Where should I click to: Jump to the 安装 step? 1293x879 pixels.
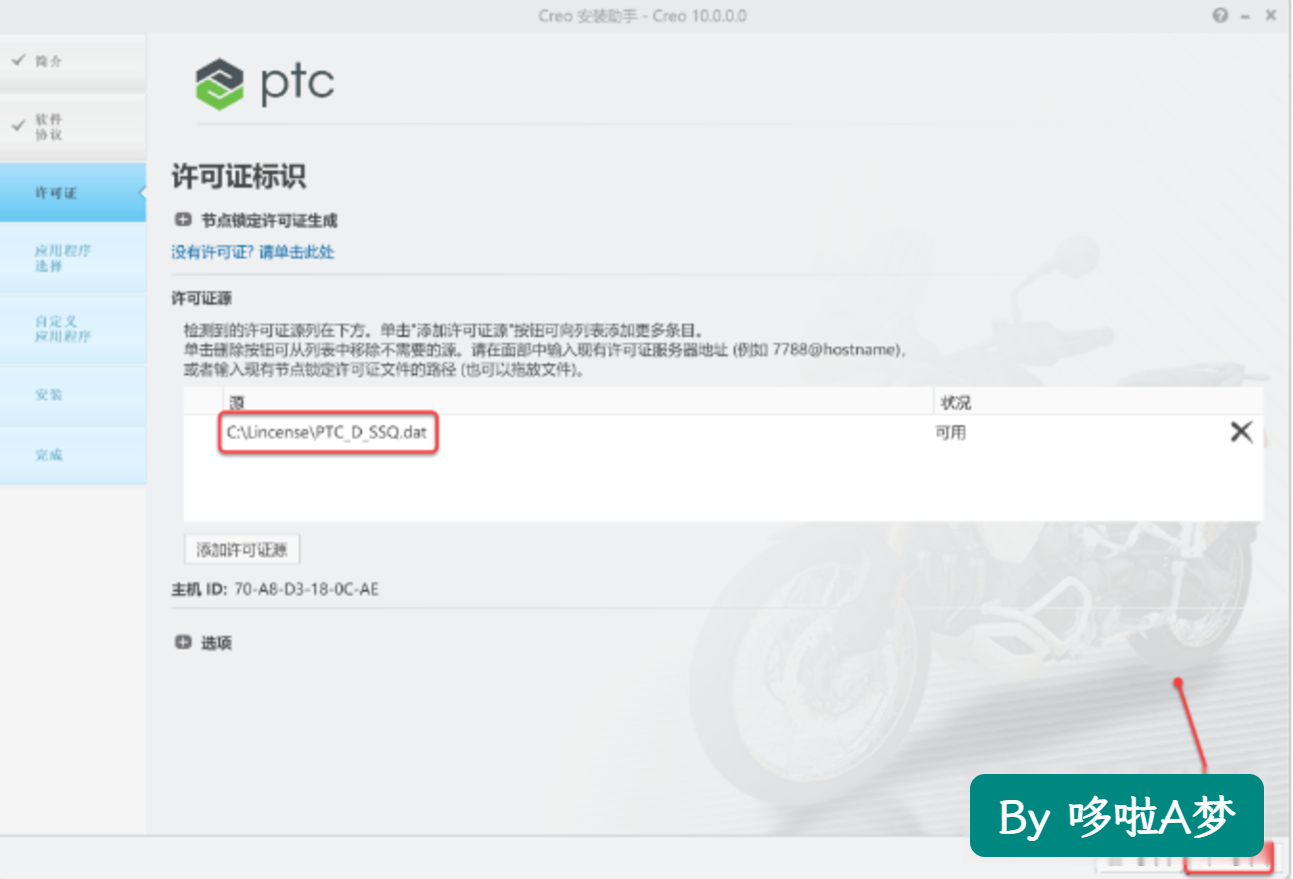73,395
